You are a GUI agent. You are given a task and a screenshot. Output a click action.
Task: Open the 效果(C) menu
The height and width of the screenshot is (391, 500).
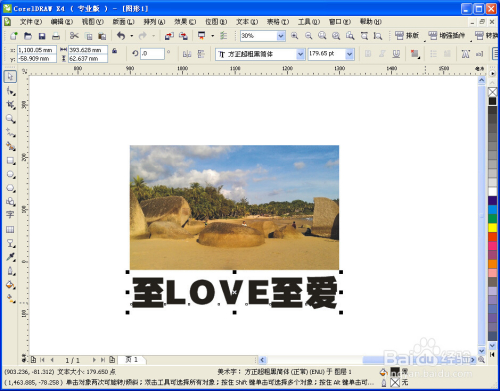click(185, 22)
